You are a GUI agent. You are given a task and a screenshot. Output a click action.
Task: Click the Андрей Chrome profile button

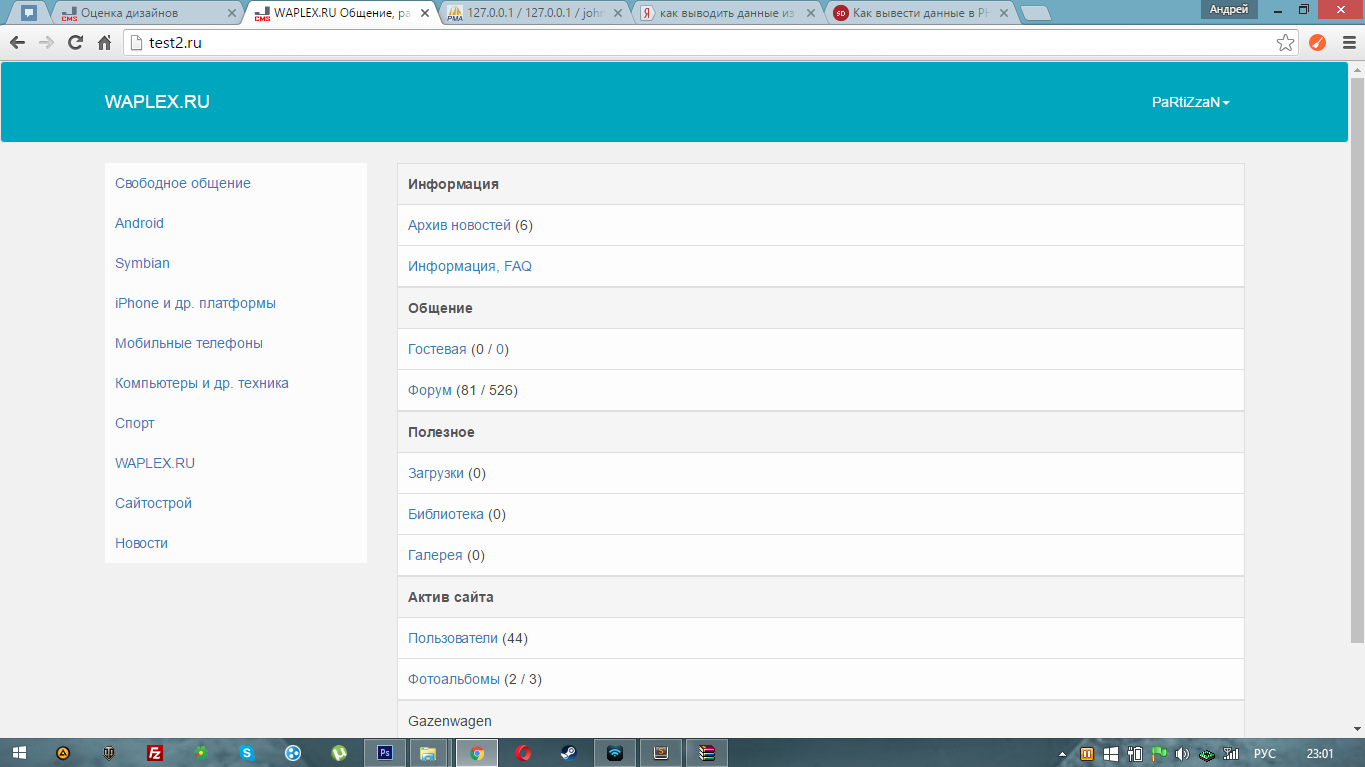(1229, 9)
